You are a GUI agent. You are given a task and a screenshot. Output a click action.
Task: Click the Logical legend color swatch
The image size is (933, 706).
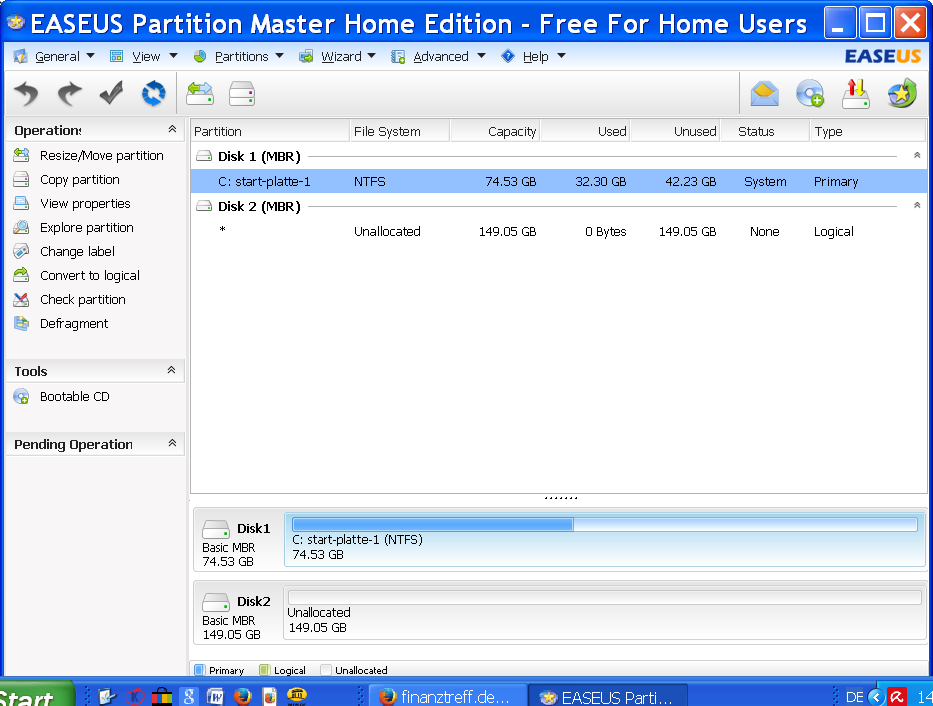pos(265,670)
